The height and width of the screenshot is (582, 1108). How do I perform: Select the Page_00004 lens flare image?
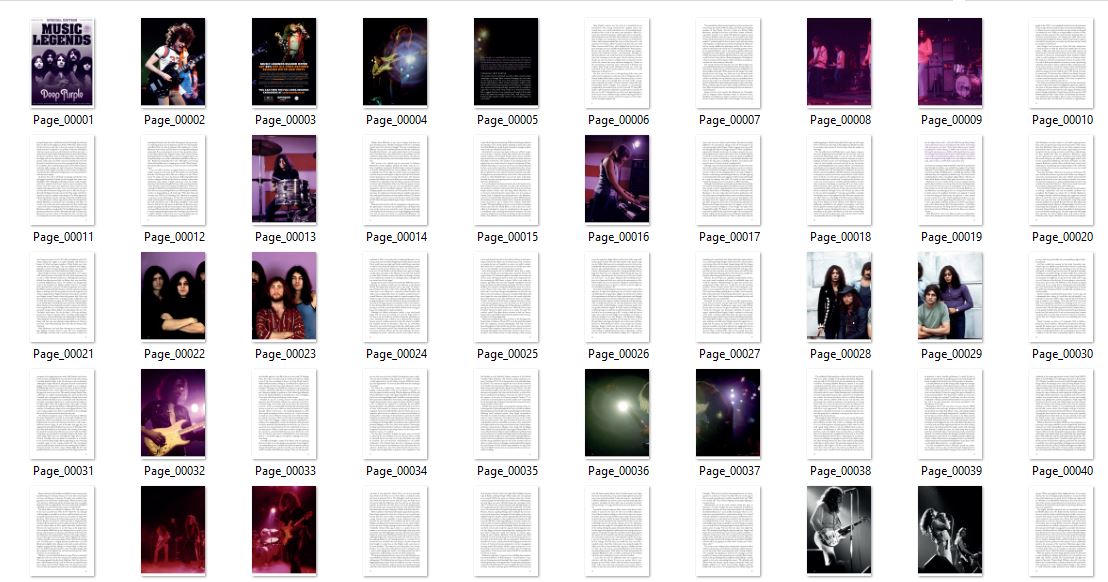pos(395,62)
